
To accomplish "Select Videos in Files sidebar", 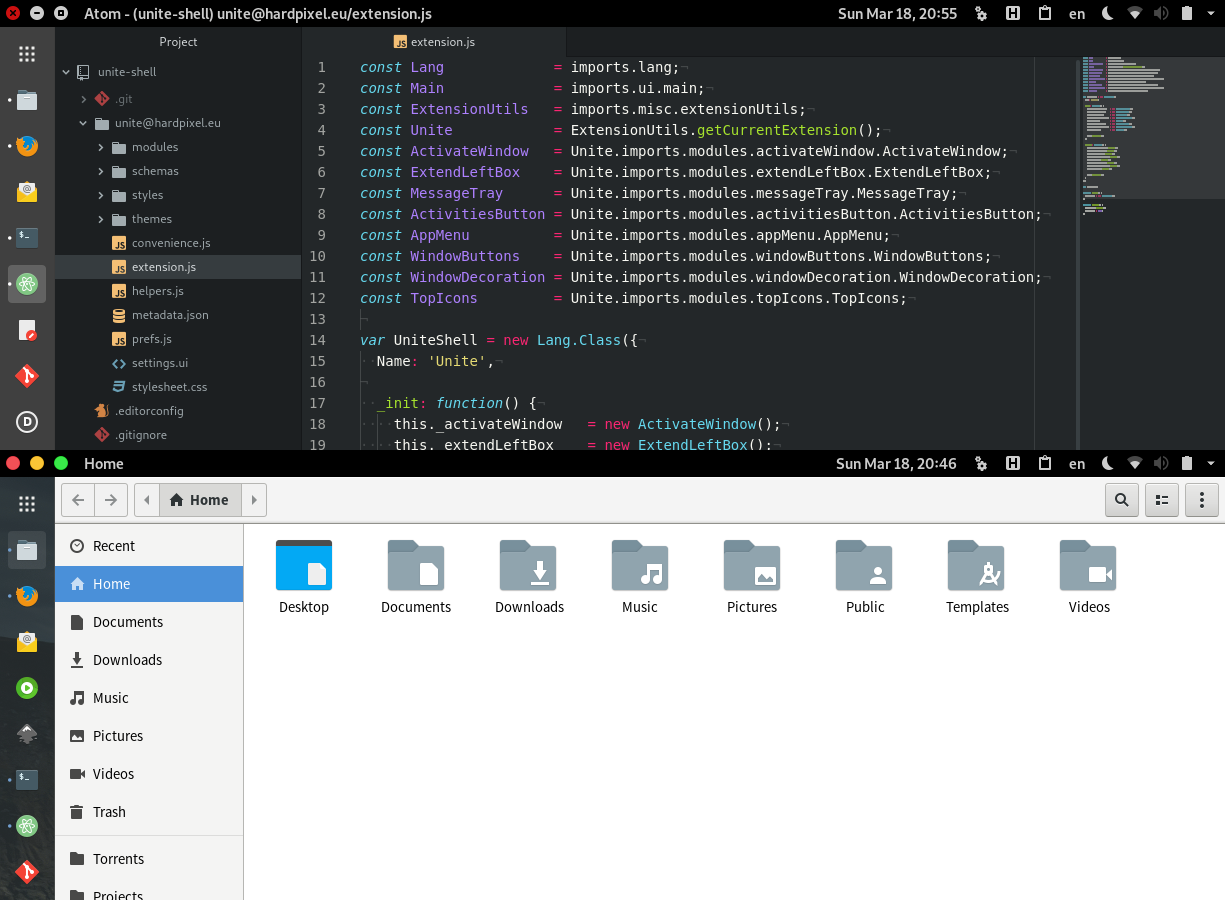I will (x=149, y=774).
